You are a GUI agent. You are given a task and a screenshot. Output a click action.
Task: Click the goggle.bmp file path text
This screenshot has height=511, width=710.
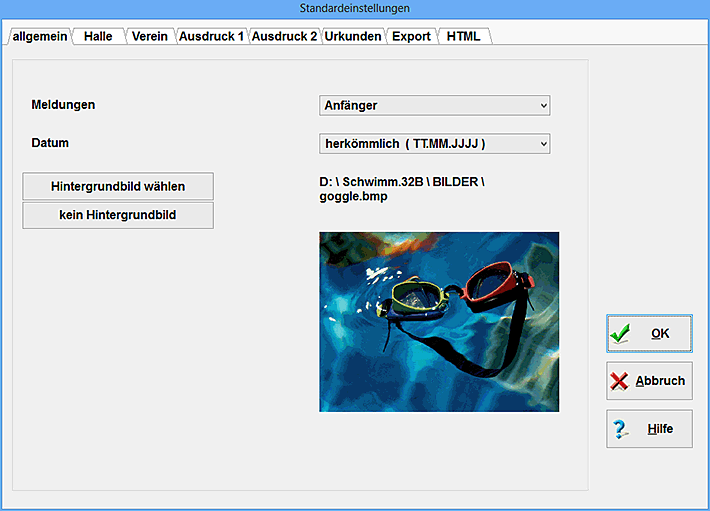[400, 189]
